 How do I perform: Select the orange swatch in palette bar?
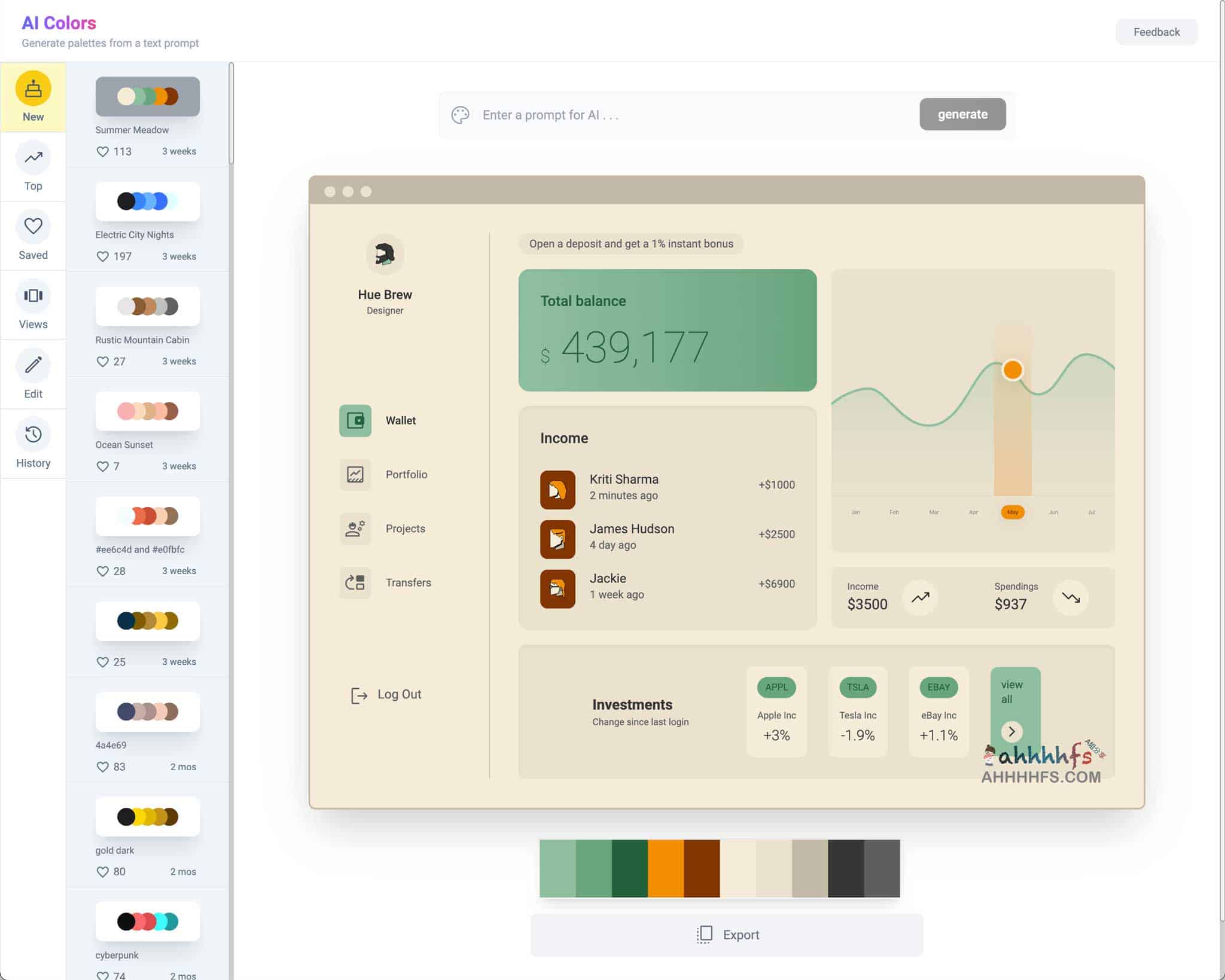pos(666,868)
